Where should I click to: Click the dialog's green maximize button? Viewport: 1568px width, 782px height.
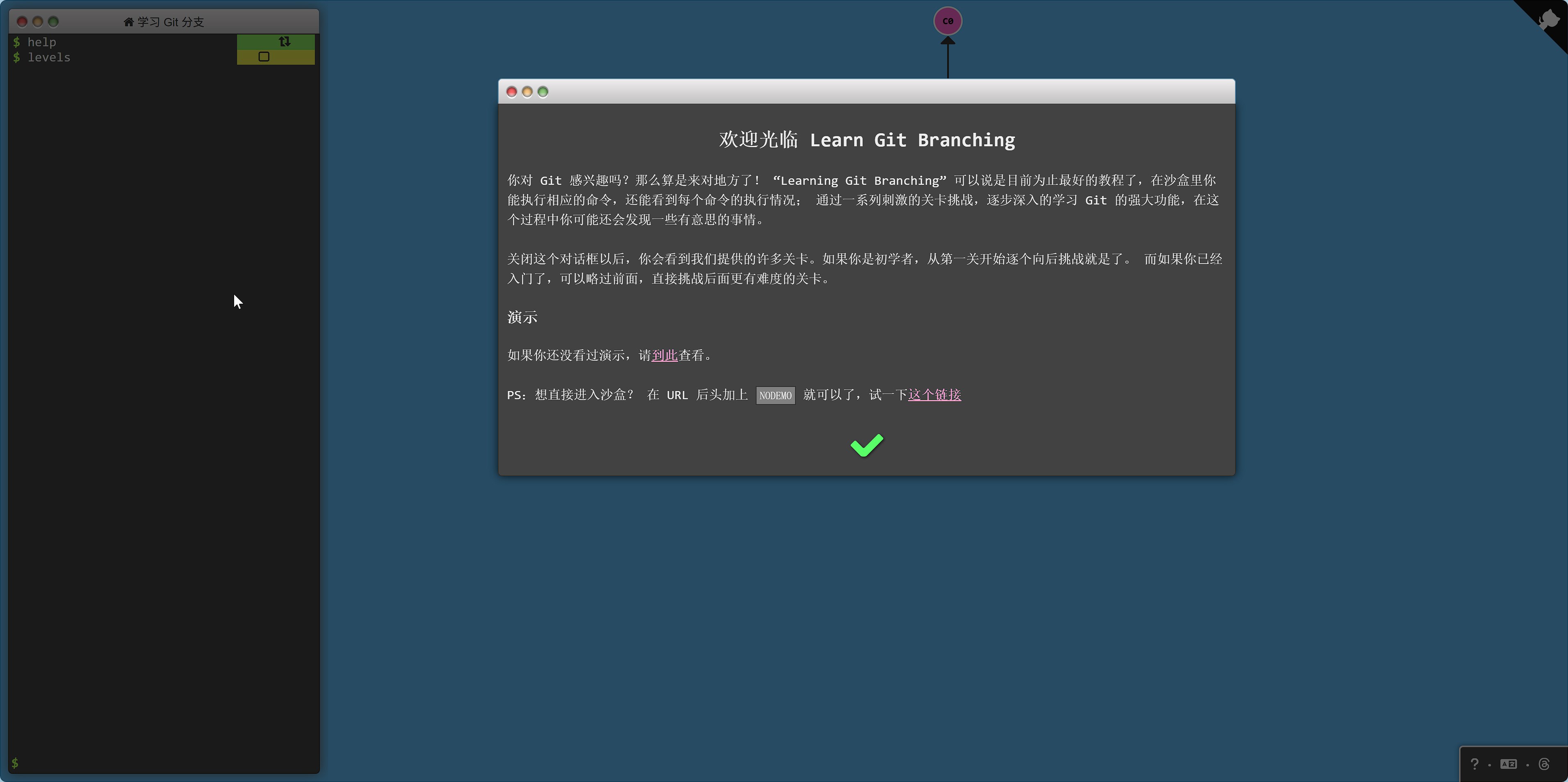pos(543,92)
